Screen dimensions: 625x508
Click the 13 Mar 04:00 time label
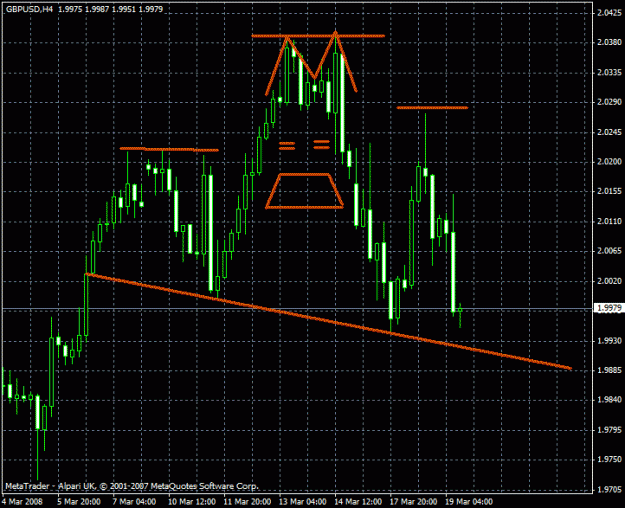point(303,502)
